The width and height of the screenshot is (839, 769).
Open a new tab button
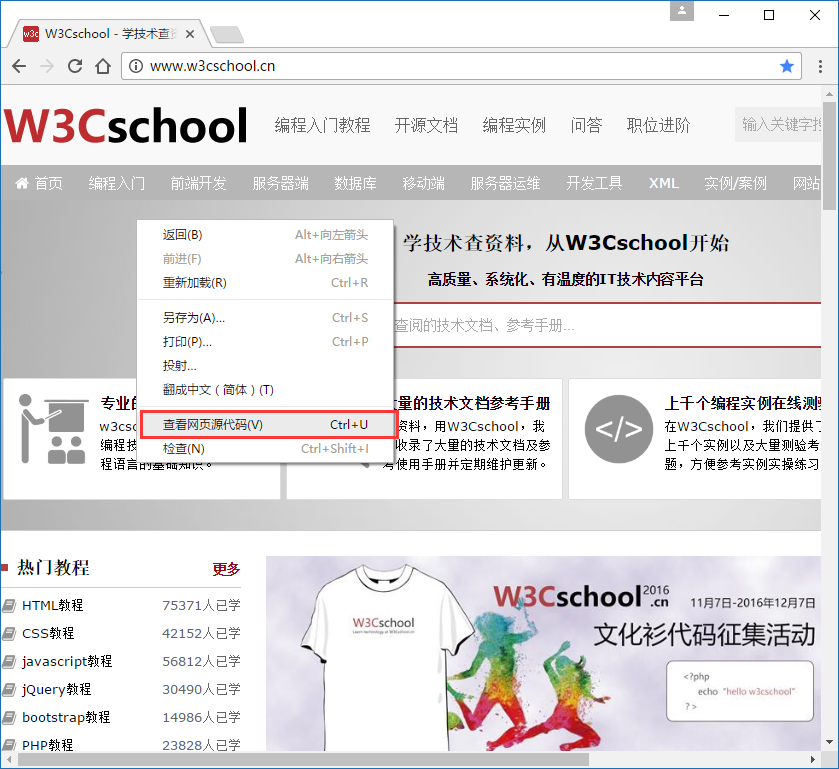coord(227,34)
